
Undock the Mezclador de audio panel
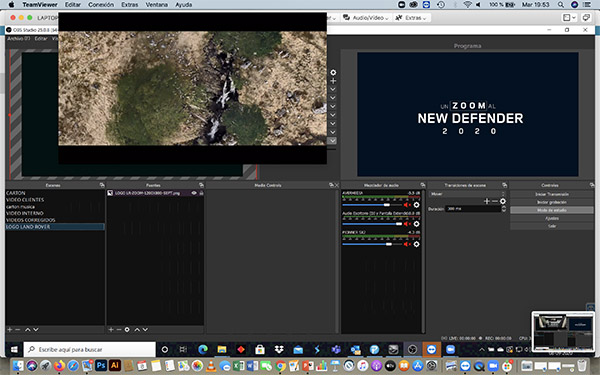(422, 185)
